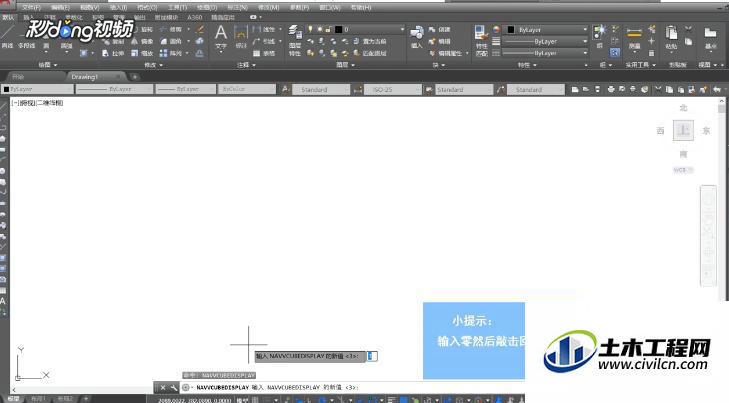Screen dimensions: 729x403
Task: Open the ByLayer lineweight dropdown in ribbon
Action: (546, 41)
